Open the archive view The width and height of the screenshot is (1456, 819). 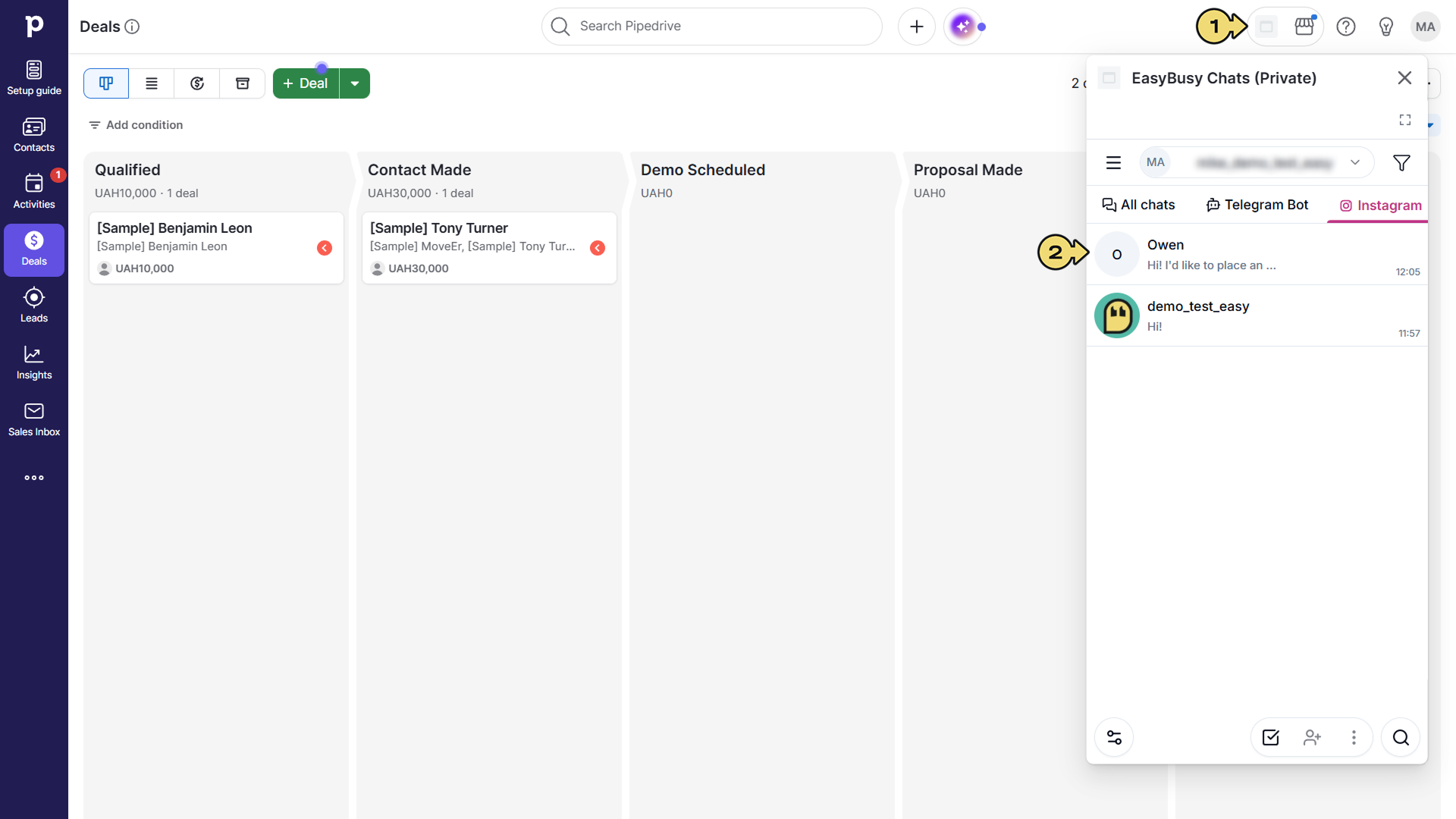(x=243, y=83)
